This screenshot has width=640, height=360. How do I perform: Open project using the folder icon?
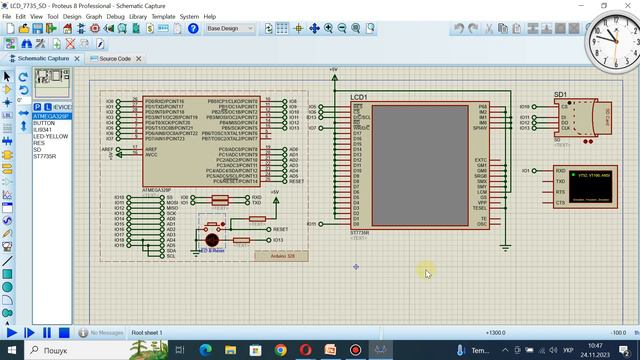pyautogui.click(x=24, y=29)
